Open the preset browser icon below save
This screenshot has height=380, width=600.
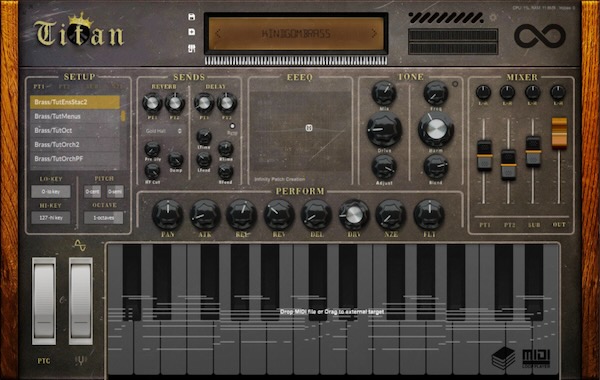coord(192,49)
